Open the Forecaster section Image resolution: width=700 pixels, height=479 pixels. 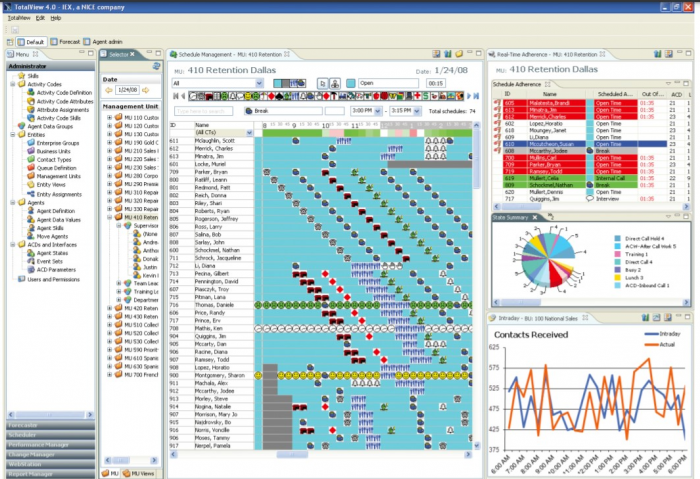pos(50,425)
